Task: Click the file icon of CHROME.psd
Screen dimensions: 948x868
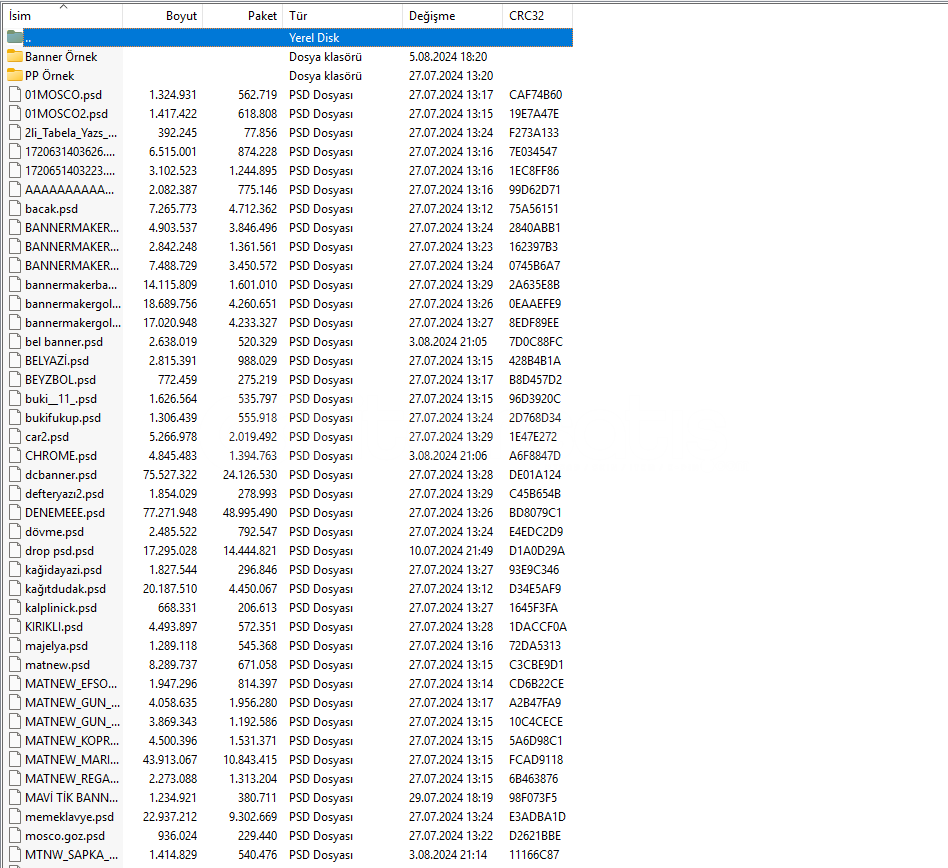Action: (15, 456)
